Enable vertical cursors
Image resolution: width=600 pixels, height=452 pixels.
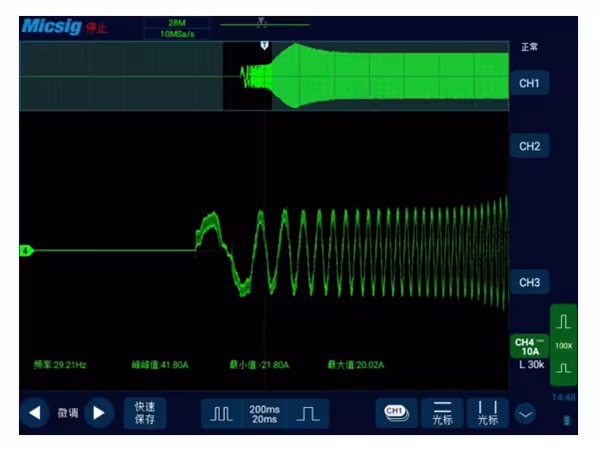488,413
